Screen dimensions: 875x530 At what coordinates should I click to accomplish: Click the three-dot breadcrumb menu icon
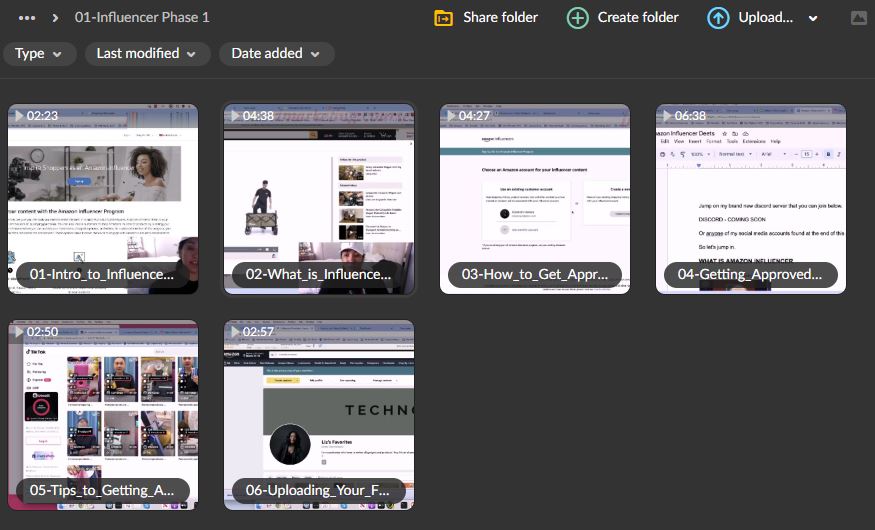tap(27, 18)
